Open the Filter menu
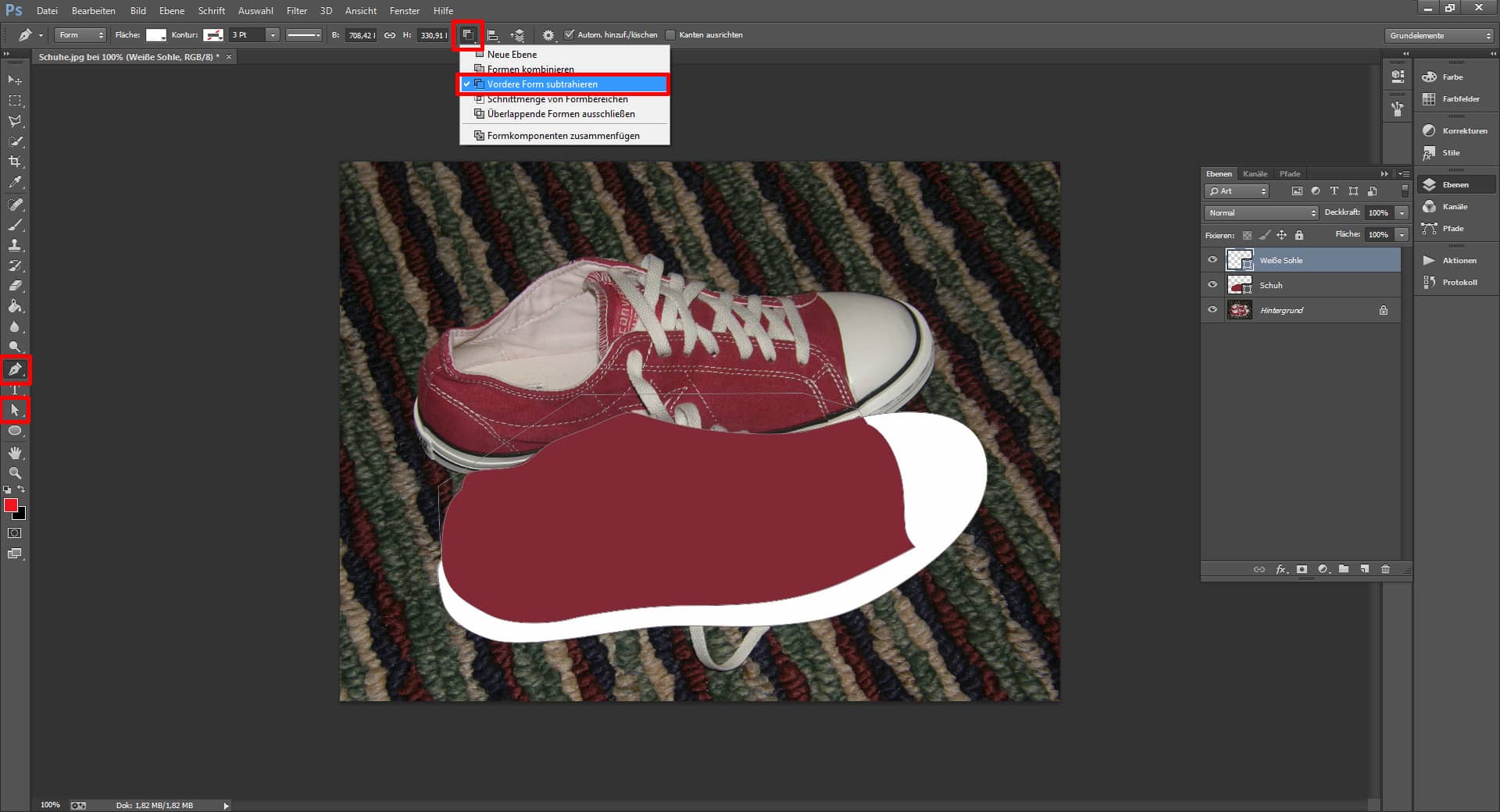The height and width of the screenshot is (812, 1500). click(296, 11)
